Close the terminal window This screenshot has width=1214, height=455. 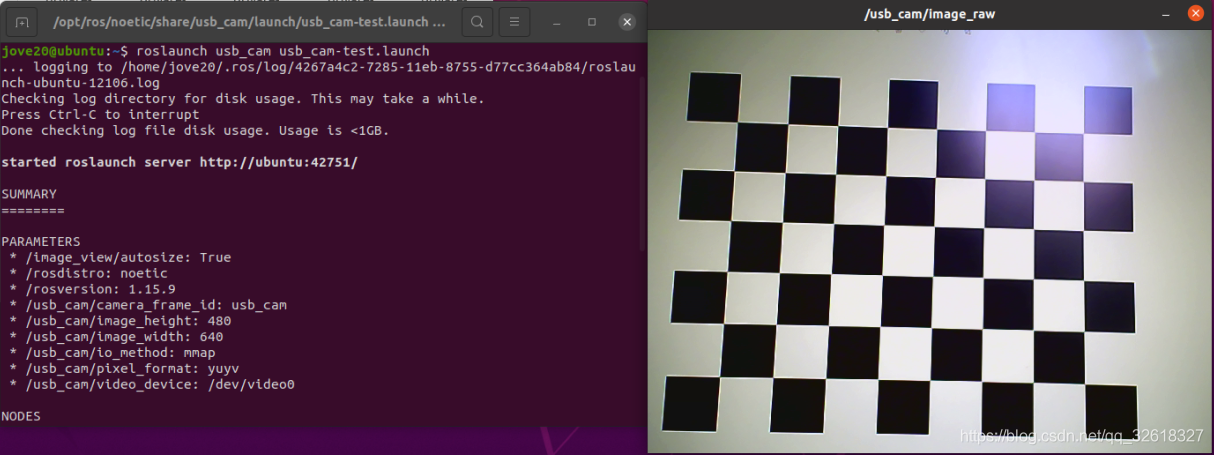click(627, 21)
